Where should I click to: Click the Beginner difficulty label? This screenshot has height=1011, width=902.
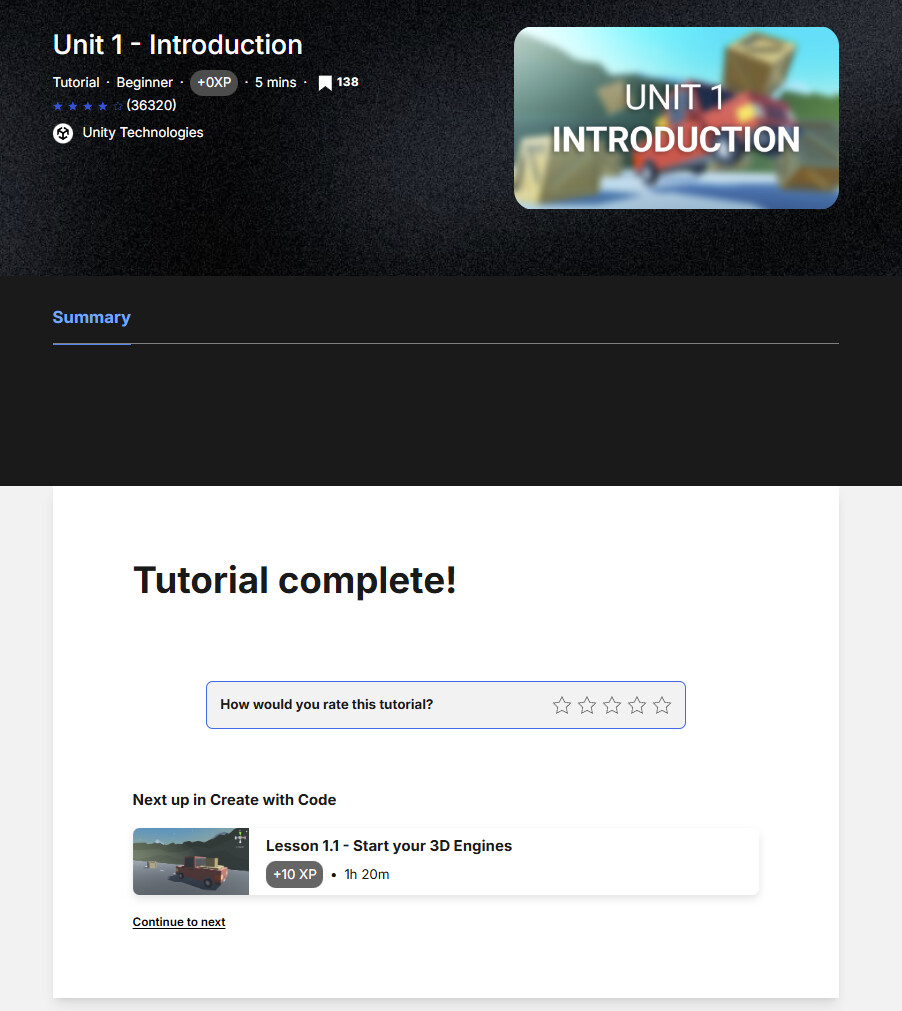(x=144, y=82)
